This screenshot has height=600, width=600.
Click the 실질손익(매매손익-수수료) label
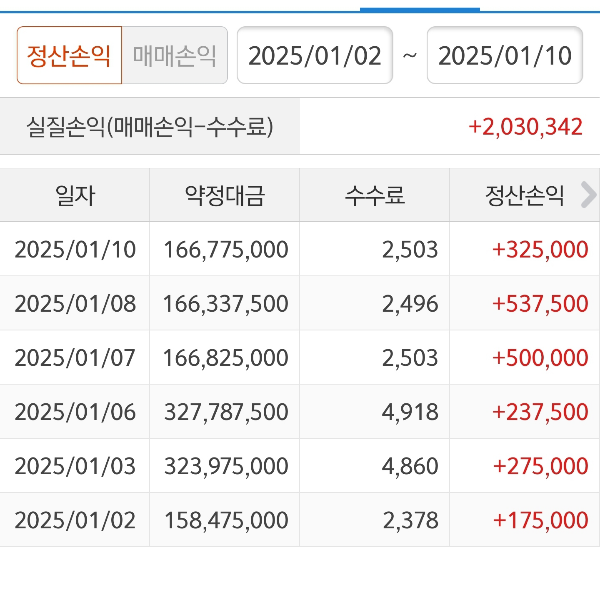click(x=150, y=127)
